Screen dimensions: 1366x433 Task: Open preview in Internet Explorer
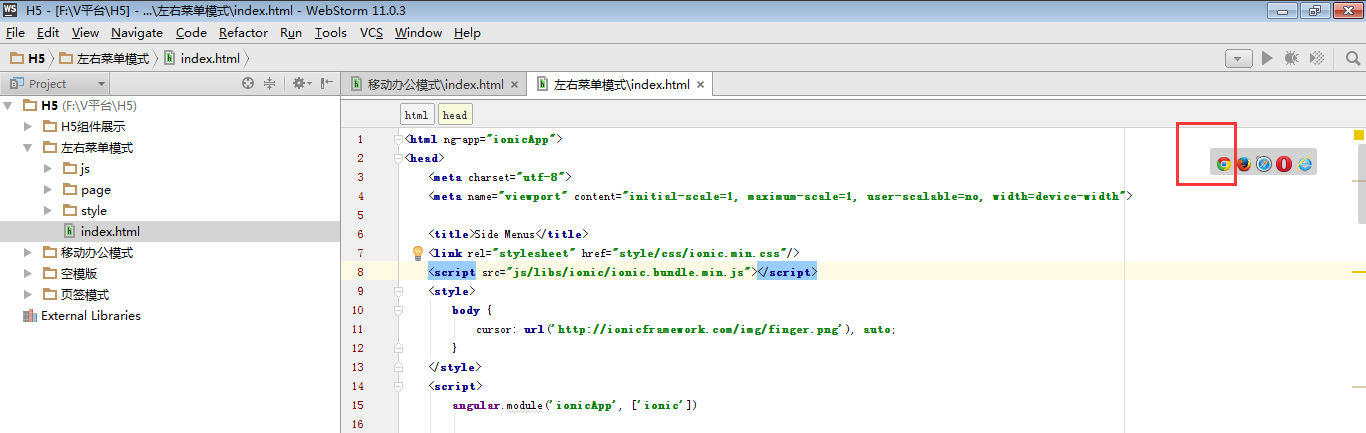[1304, 164]
